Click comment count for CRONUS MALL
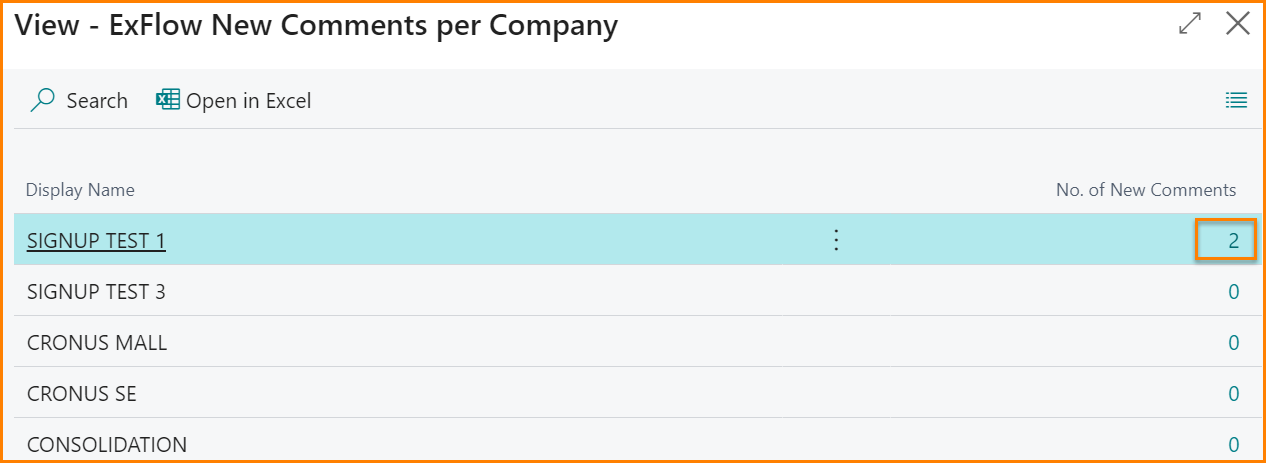This screenshot has width=1266, height=463. [x=1233, y=343]
